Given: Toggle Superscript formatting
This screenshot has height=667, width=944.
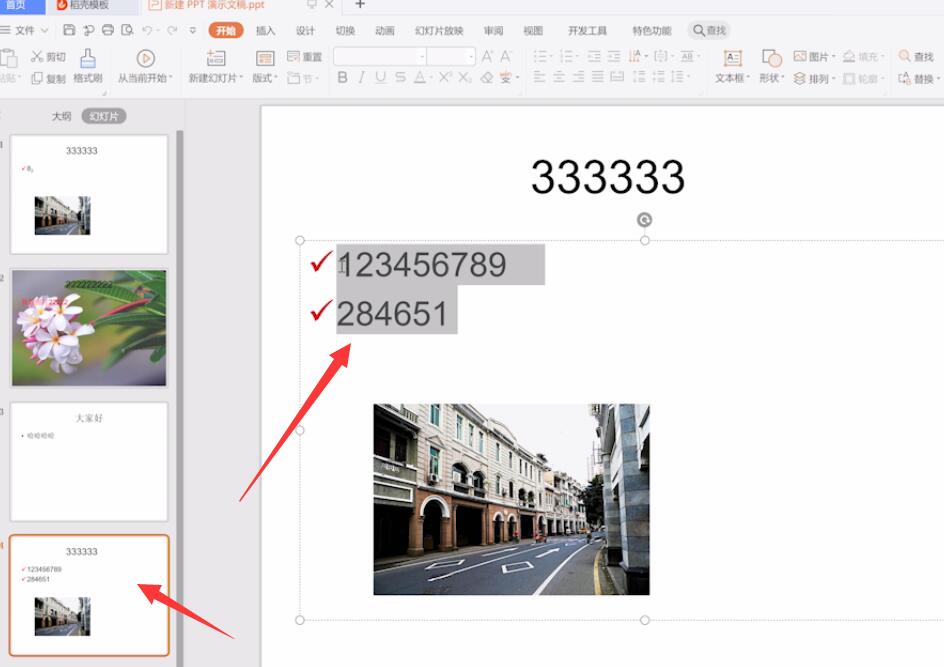Looking at the screenshot, I should [445, 77].
